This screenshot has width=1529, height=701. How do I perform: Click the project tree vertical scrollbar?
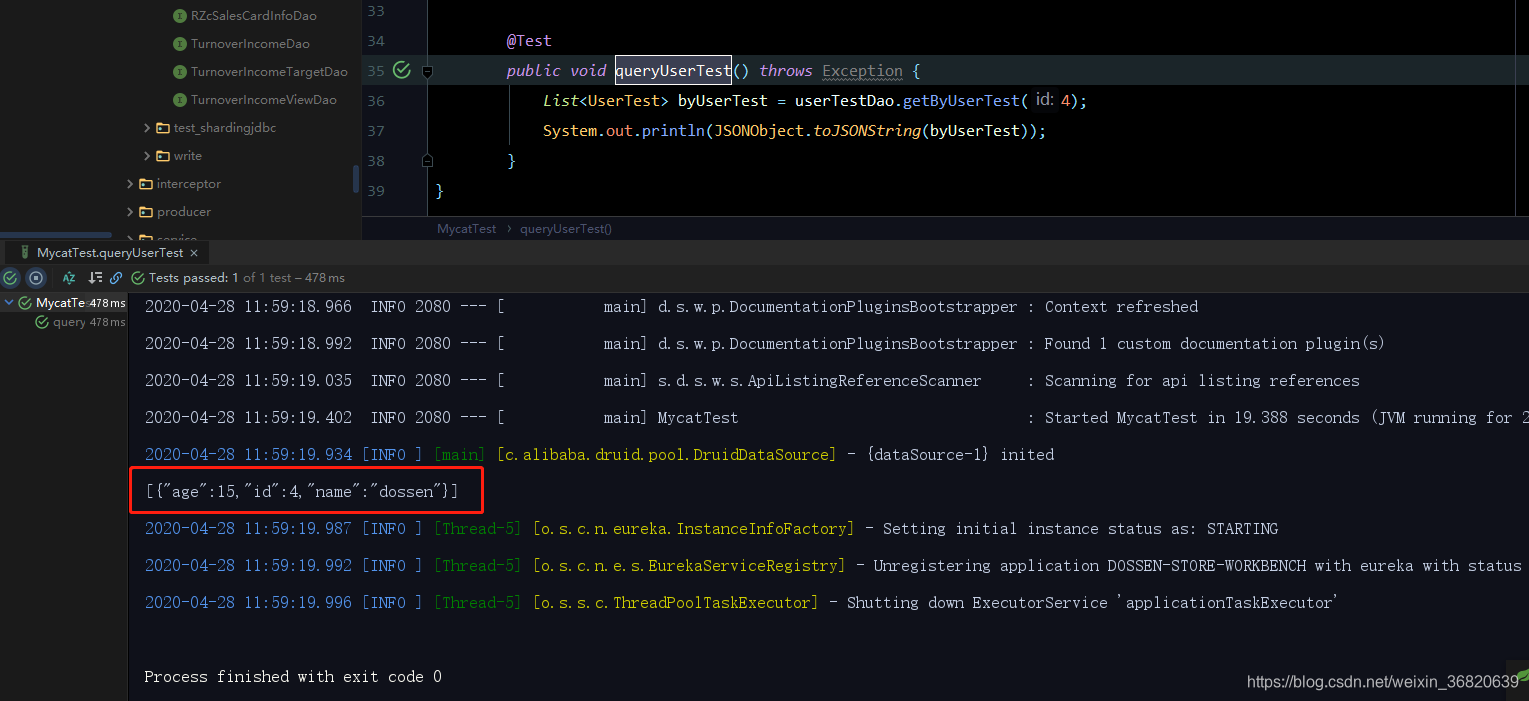pyautogui.click(x=356, y=179)
